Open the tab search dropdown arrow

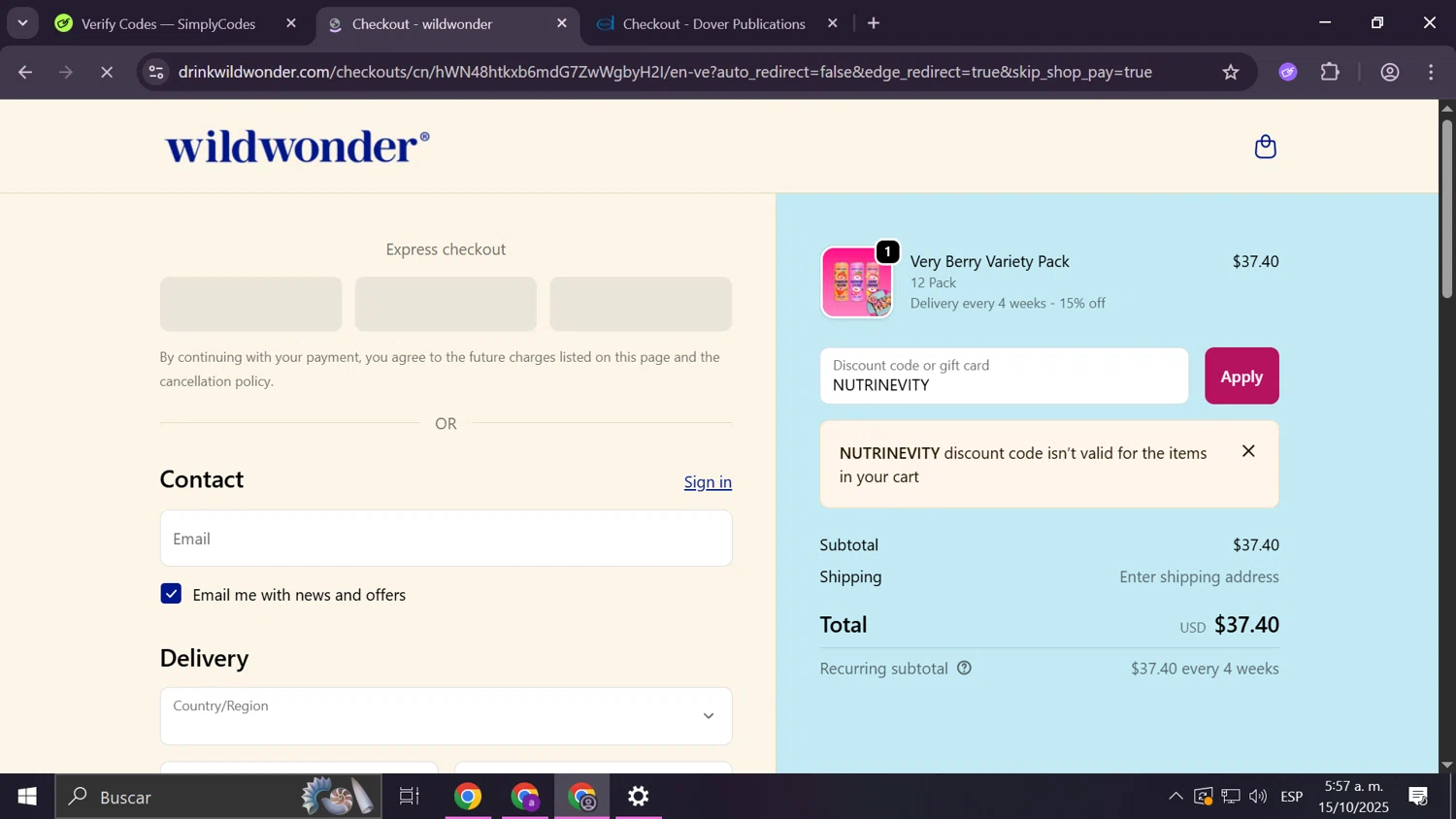pyautogui.click(x=22, y=23)
